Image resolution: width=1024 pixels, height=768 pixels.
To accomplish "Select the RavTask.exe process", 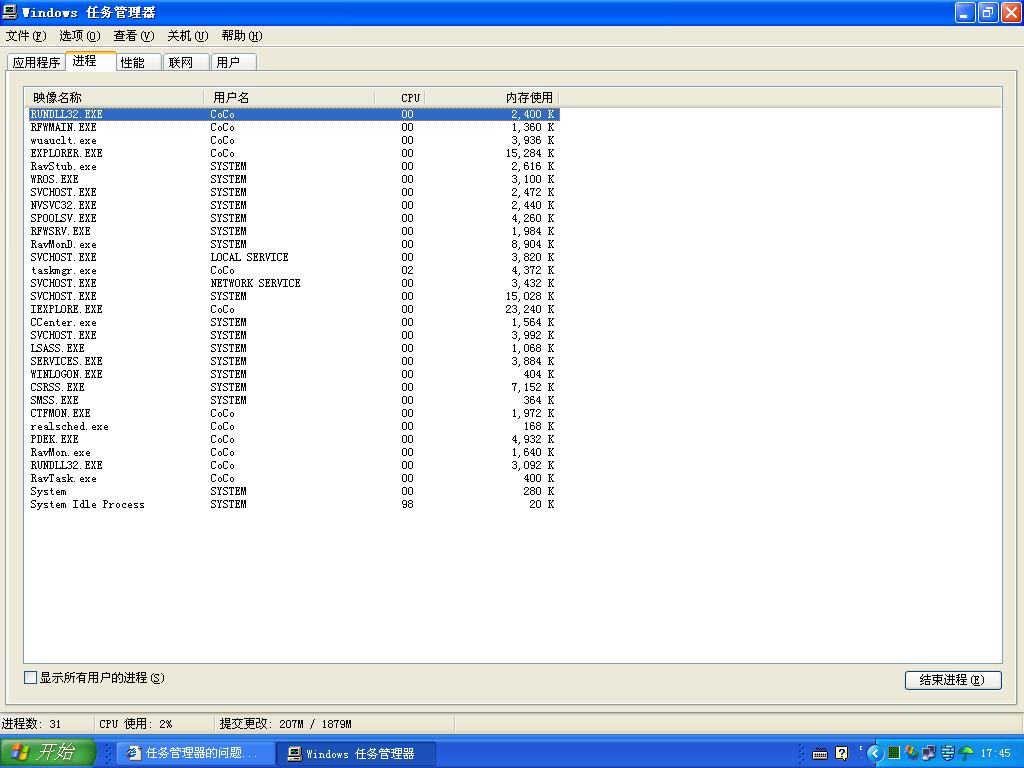I will click(293, 479).
